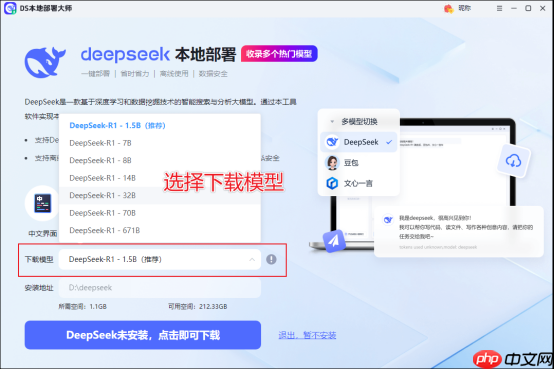The height and width of the screenshot is (369, 554).
Task: Click the info exclamation icon beside model dropdown
Action: tap(271, 259)
